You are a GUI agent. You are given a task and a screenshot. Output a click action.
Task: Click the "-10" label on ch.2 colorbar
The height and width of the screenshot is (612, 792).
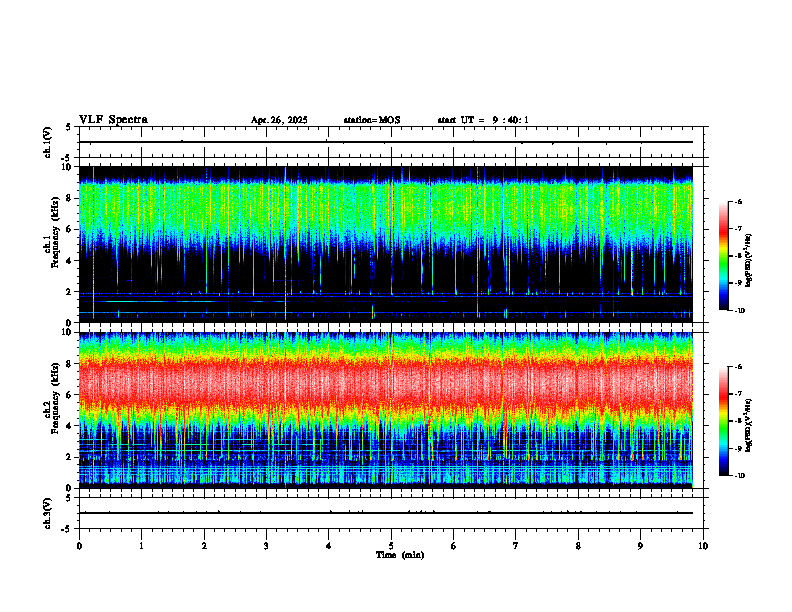(x=740, y=476)
